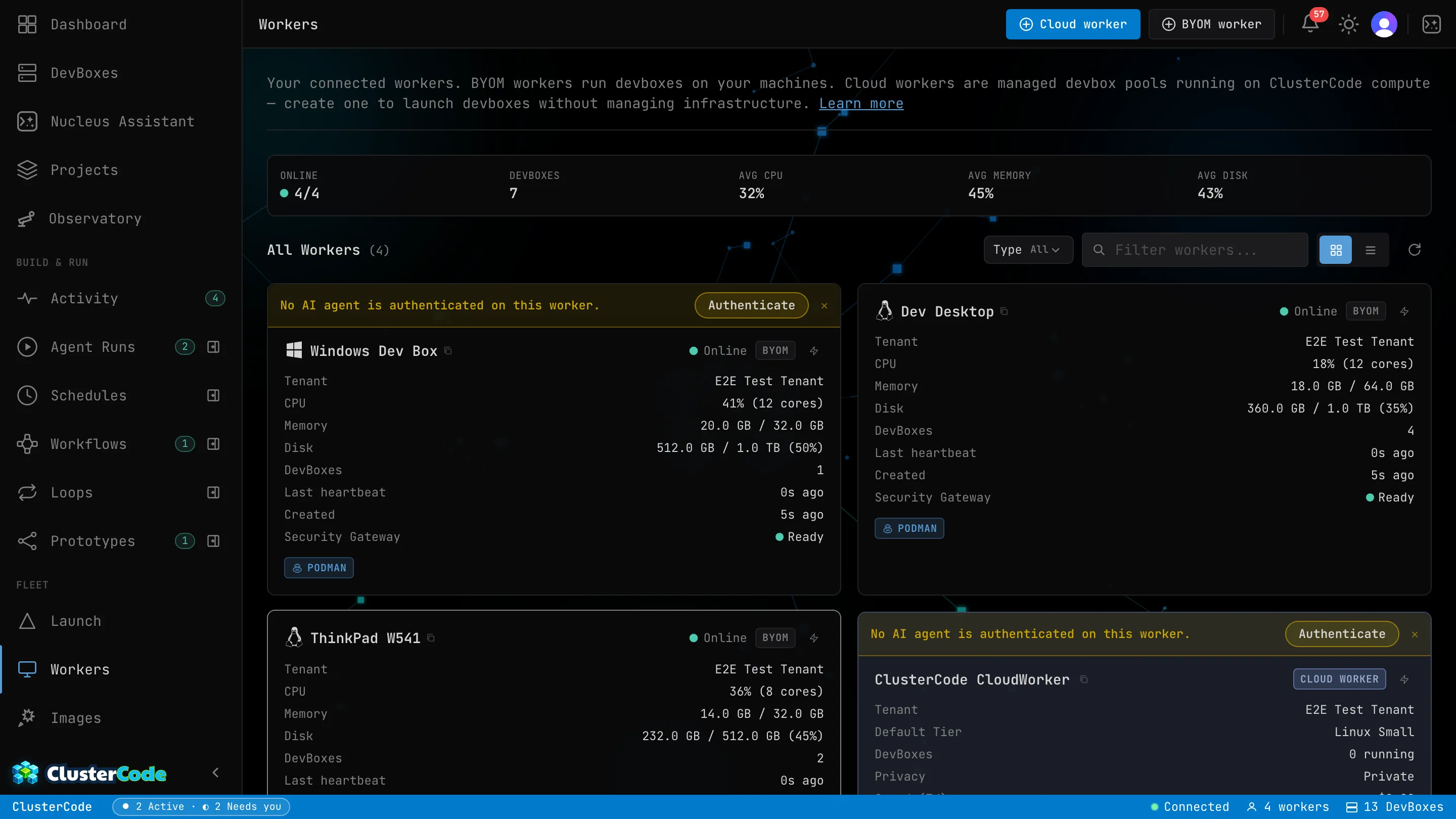Go to DevBoxes in the sidebar
The image size is (1456, 819).
121,73
